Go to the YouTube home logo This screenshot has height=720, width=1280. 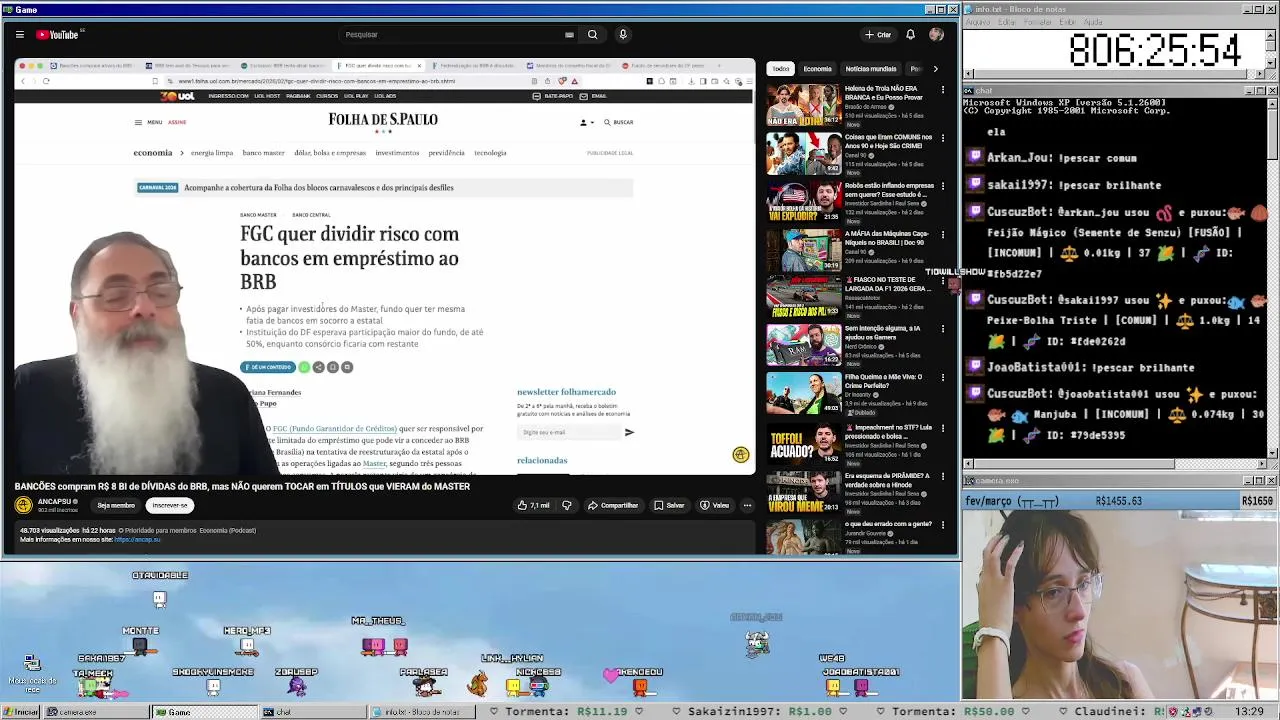(58, 34)
